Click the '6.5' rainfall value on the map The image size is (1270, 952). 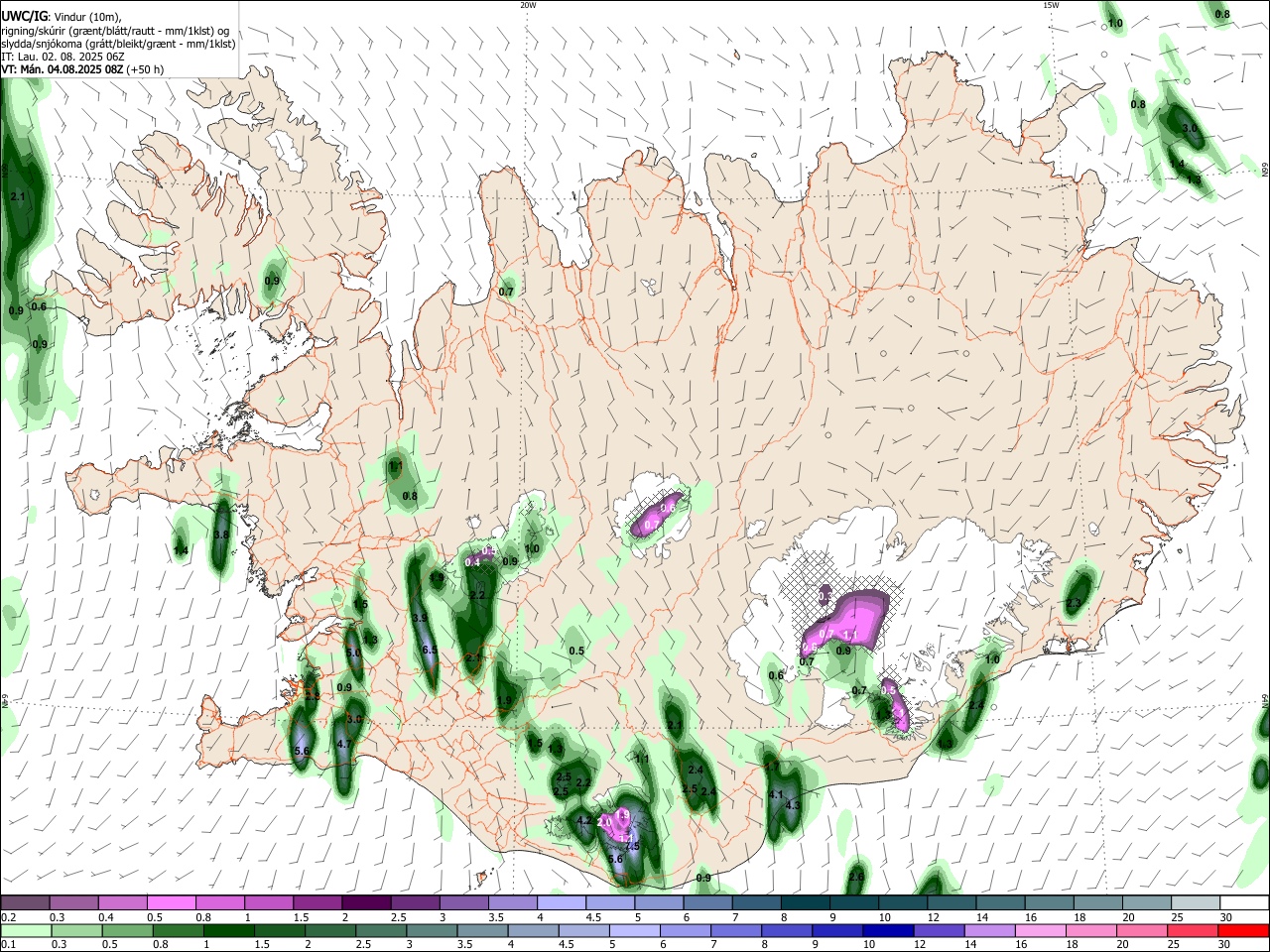[x=430, y=650]
